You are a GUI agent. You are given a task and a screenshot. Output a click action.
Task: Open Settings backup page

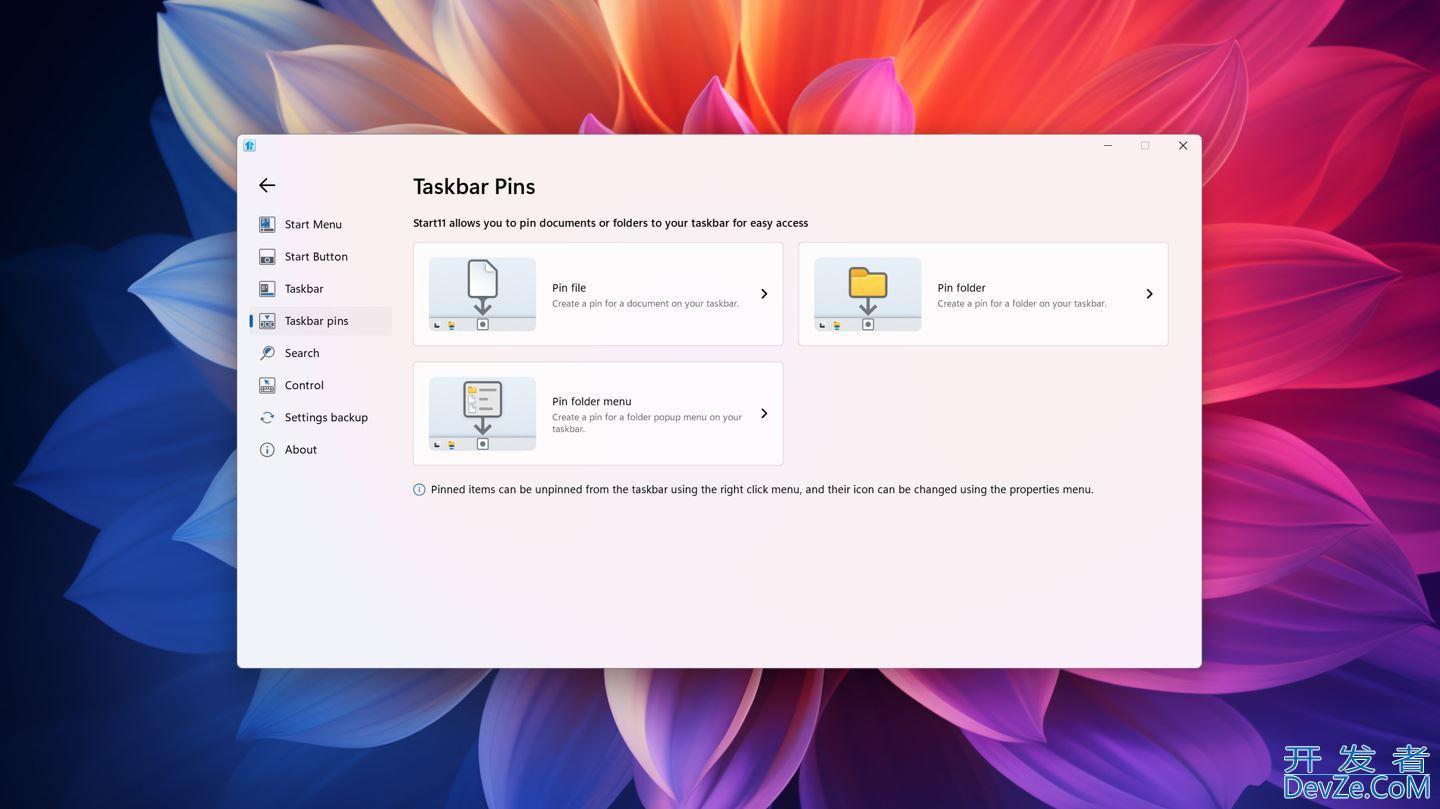320,417
